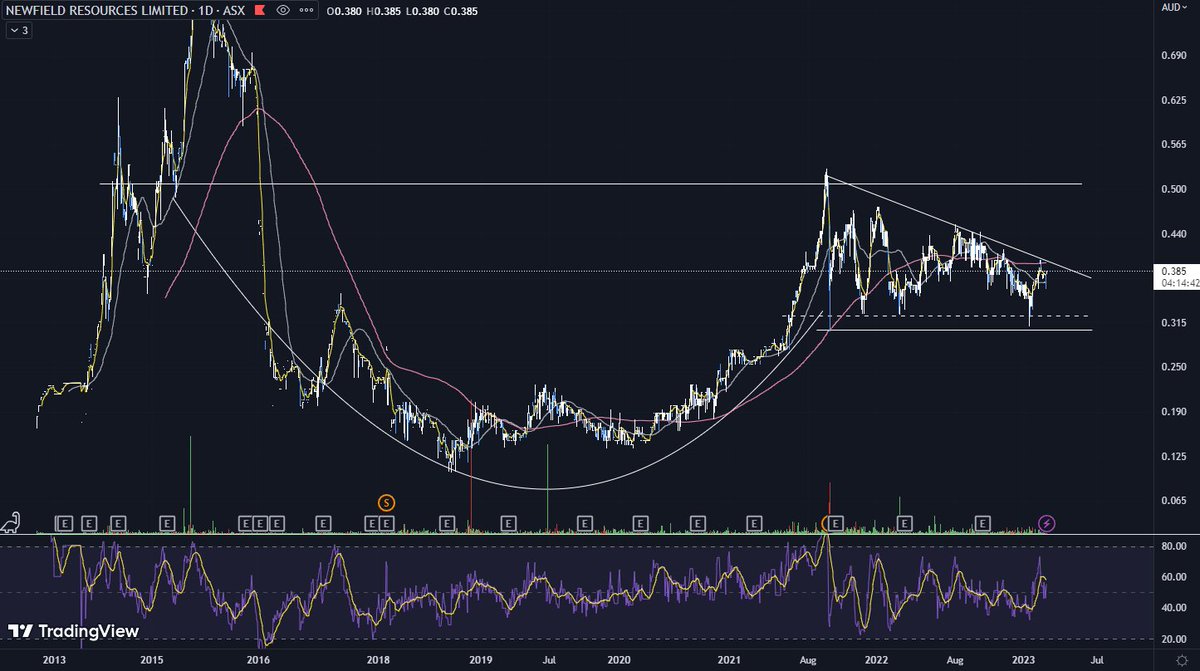Click the 0.500 price axis label
1200x671 pixels.
click(x=1172, y=189)
